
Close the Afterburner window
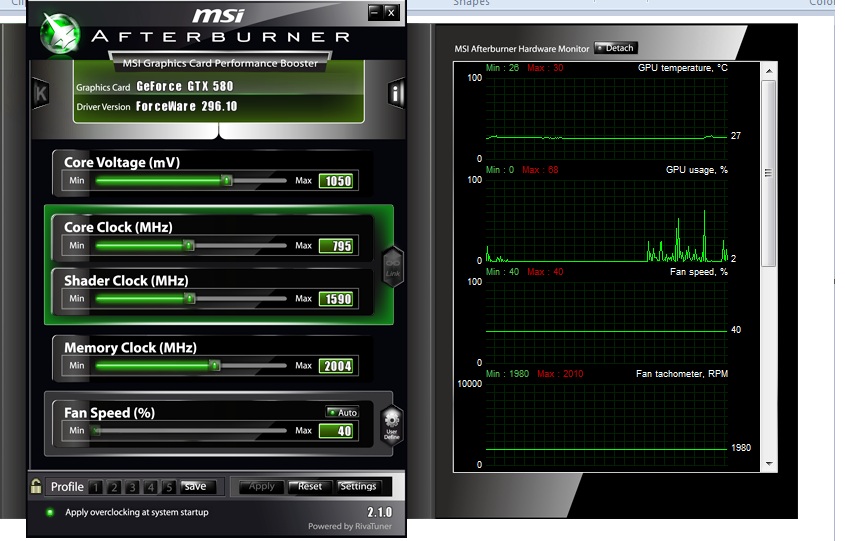pos(392,12)
